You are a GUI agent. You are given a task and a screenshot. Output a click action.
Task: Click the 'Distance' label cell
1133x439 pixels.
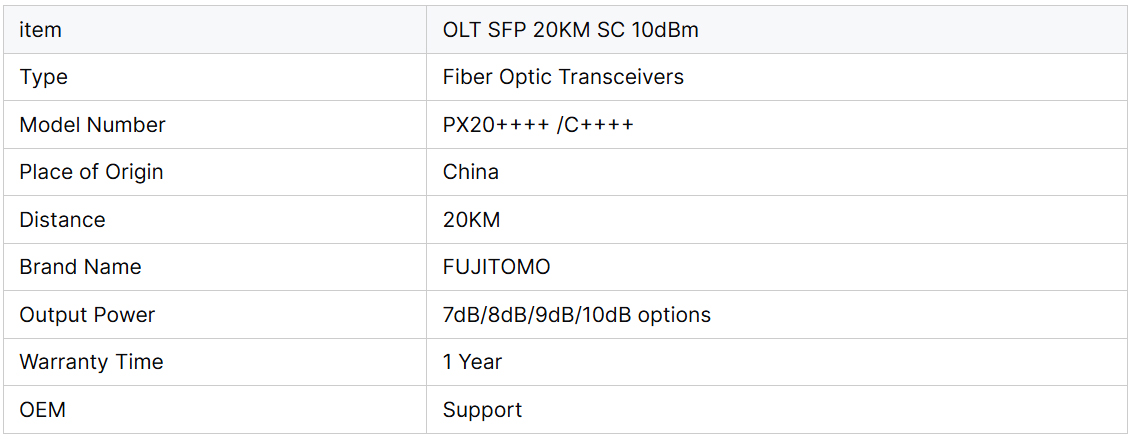pos(62,220)
